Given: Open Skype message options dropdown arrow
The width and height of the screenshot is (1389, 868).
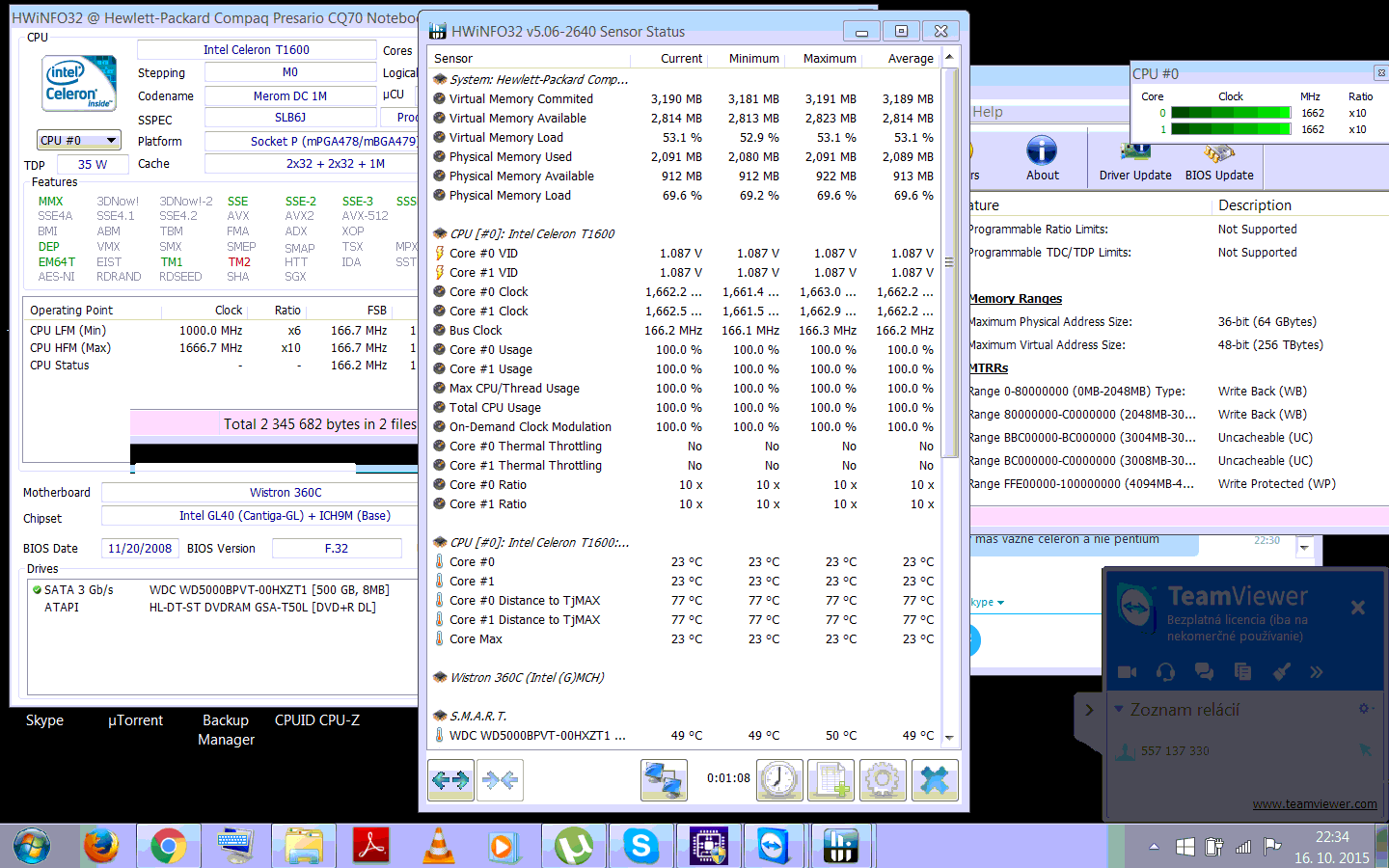Looking at the screenshot, I should pyautogui.click(x=1304, y=547).
